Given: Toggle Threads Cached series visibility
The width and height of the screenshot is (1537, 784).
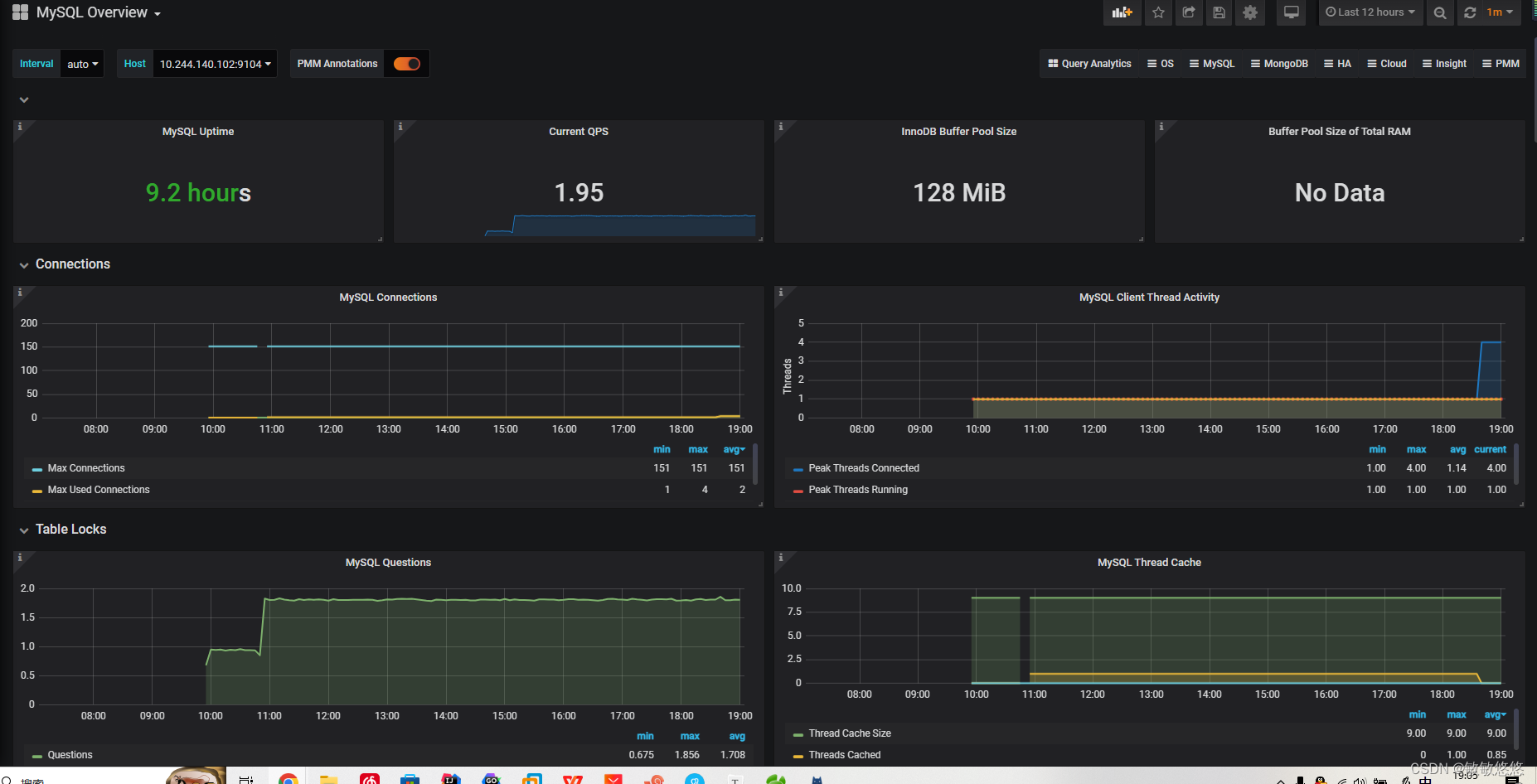Looking at the screenshot, I should [845, 755].
